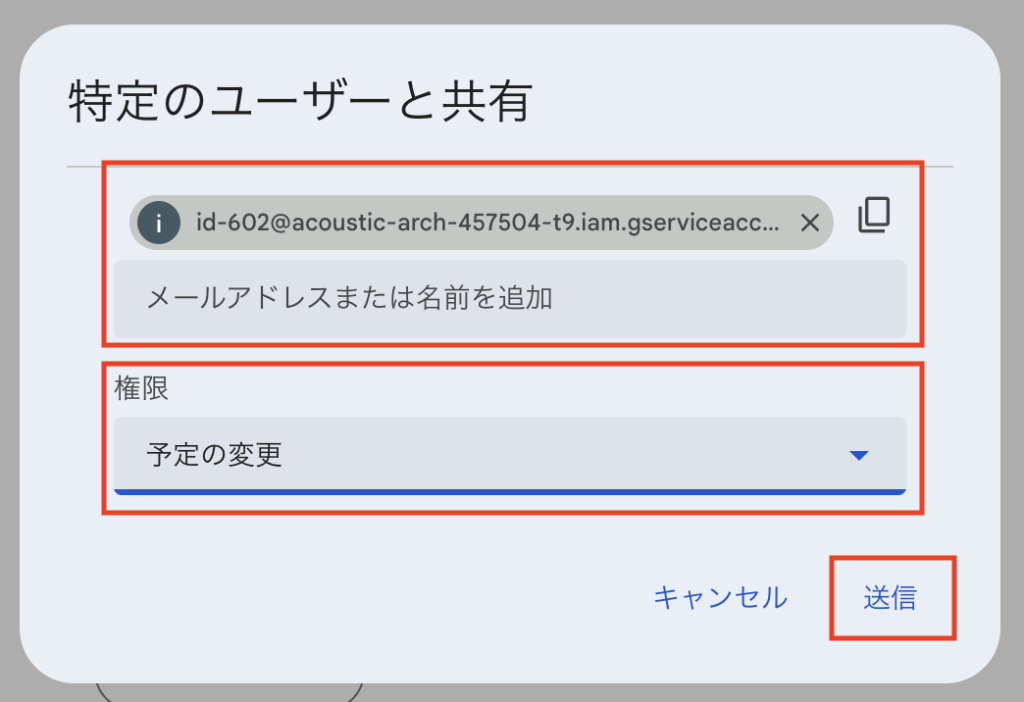1024x702 pixels.
Task: Click the divider line beneath the dialog title
Action: point(510,167)
